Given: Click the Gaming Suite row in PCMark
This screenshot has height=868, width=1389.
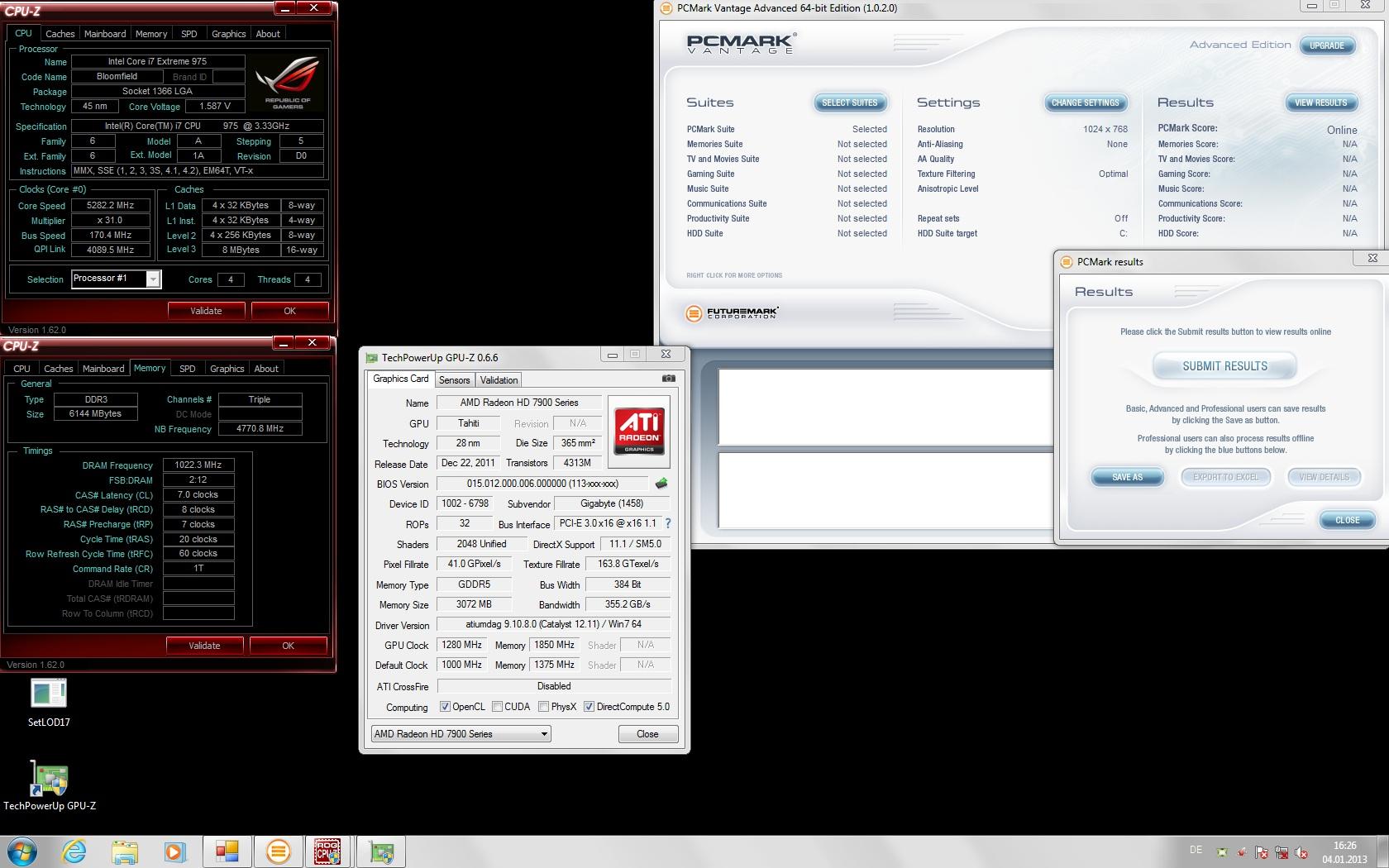Looking at the screenshot, I should tap(786, 174).
